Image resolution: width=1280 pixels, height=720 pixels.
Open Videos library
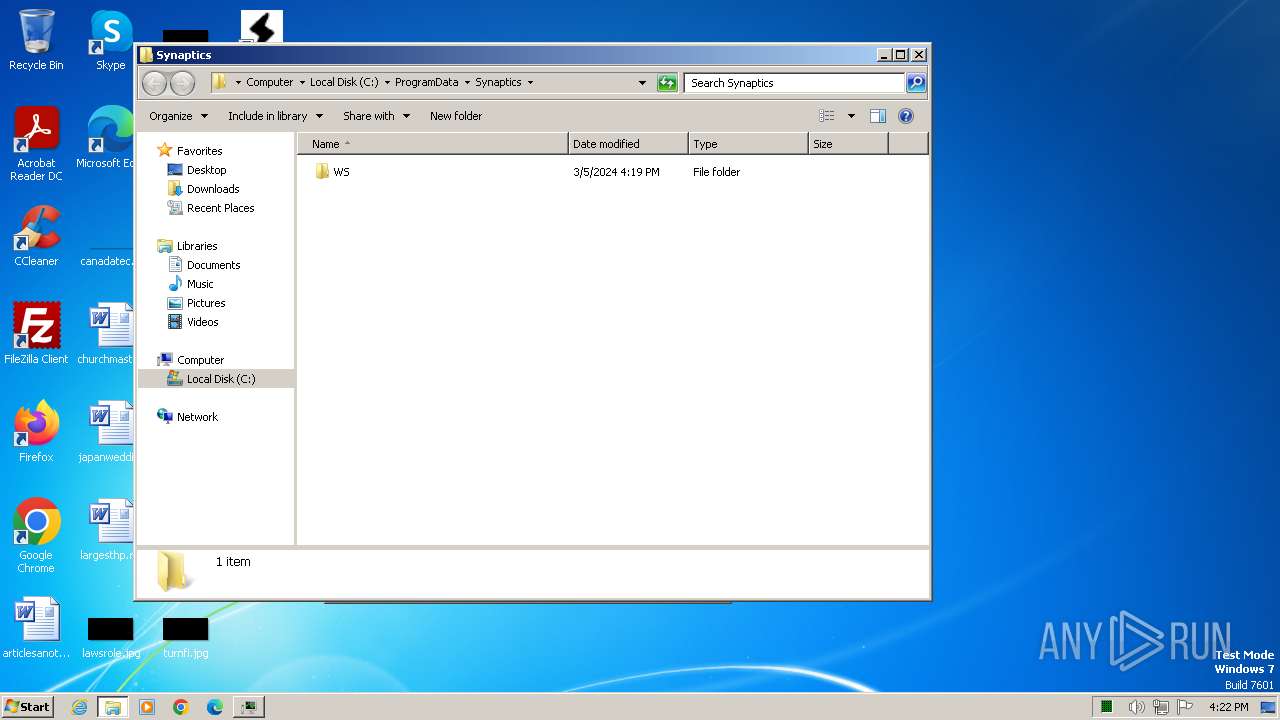(x=202, y=322)
